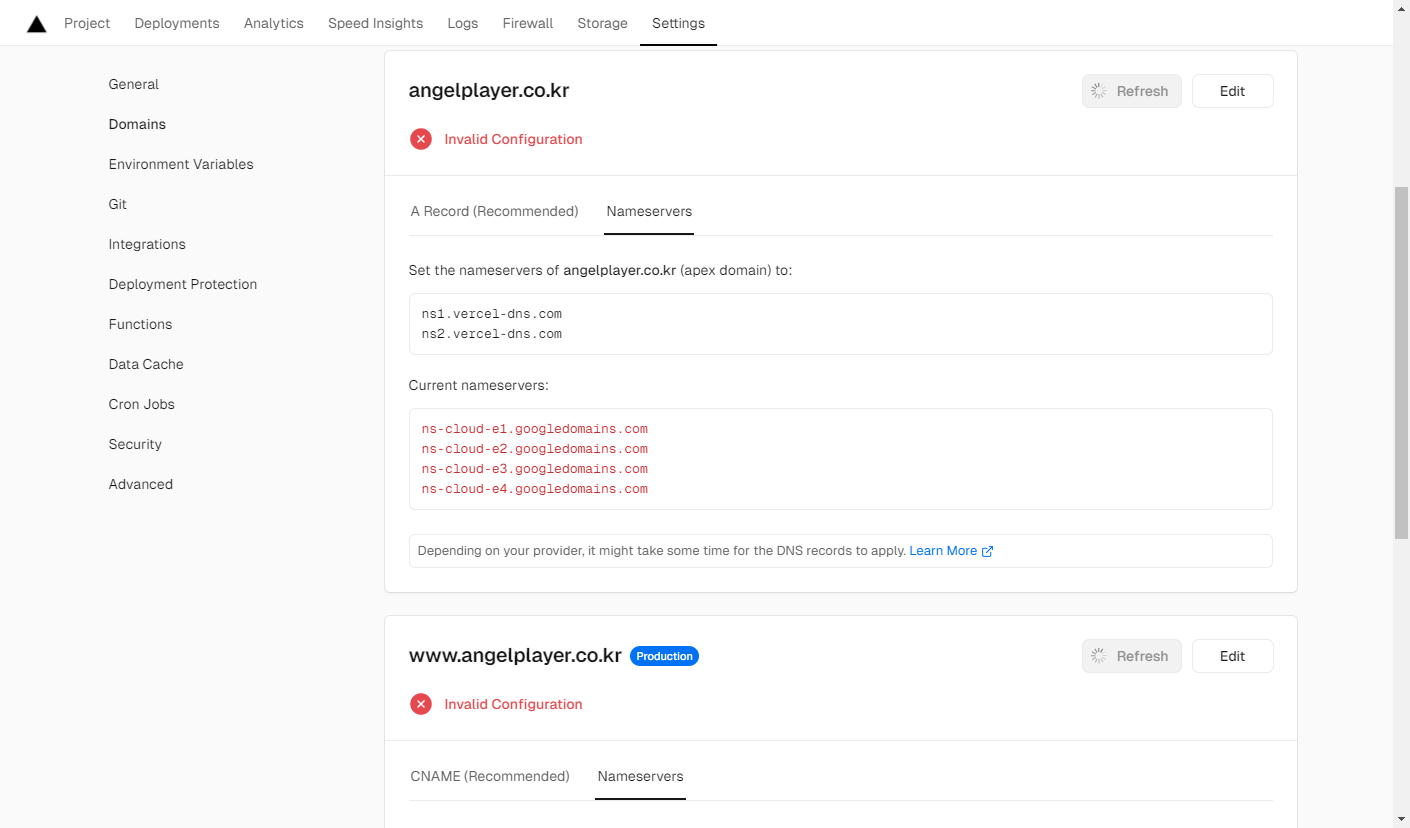
Task: Open the Logs tab
Action: click(463, 23)
